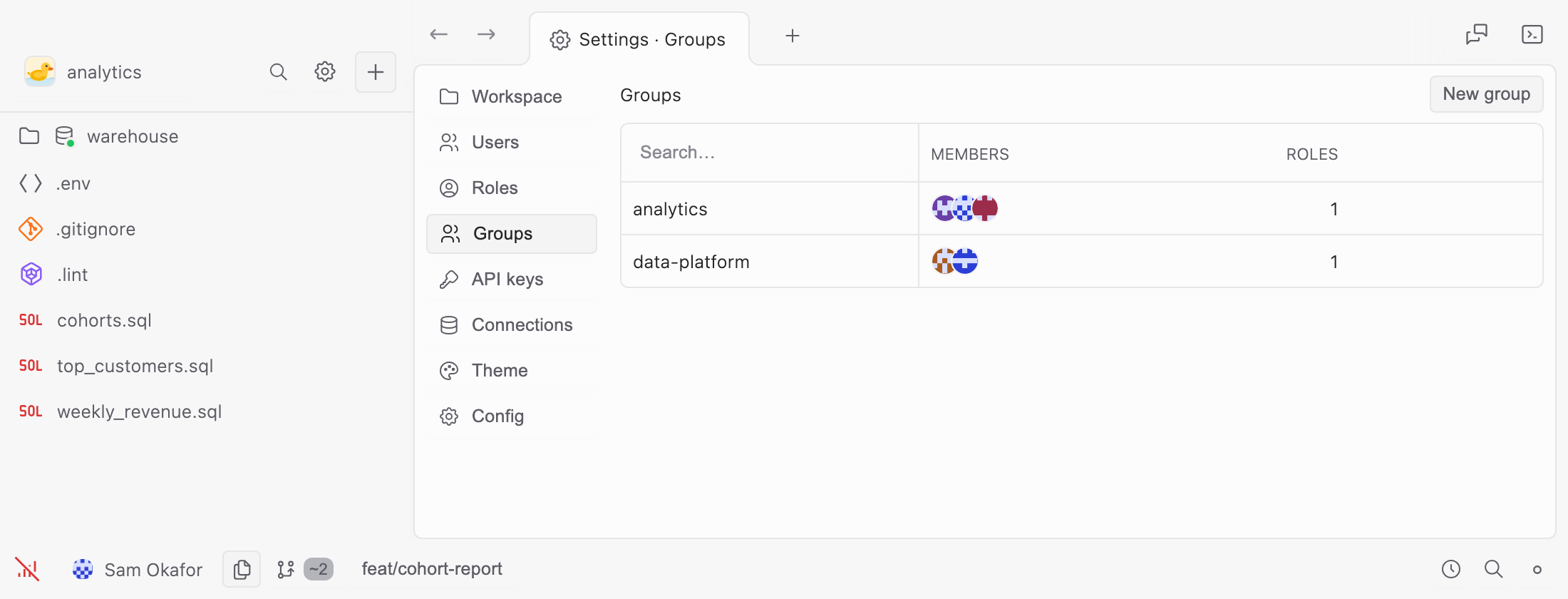Click the copy files icon in status bar
The image size is (1568, 599).
[x=242, y=569]
